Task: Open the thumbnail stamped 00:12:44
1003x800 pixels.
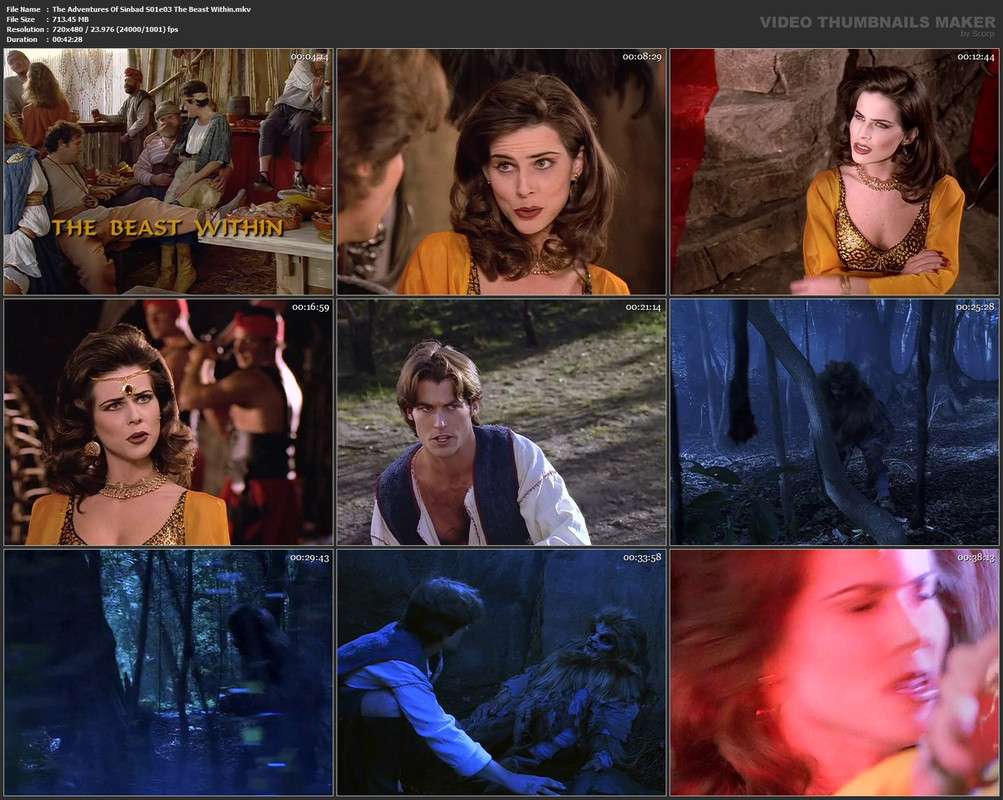Action: pos(834,171)
